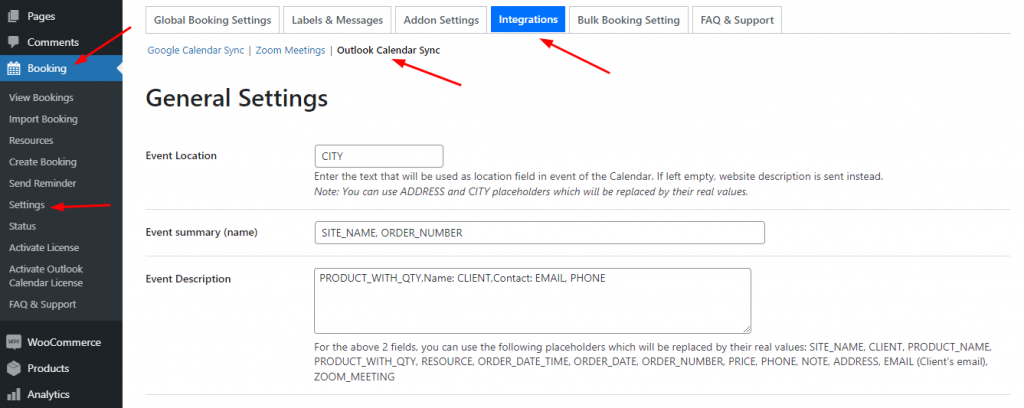1024x408 pixels.
Task: Open FAQ & Support sidebar item
Action: pos(42,304)
